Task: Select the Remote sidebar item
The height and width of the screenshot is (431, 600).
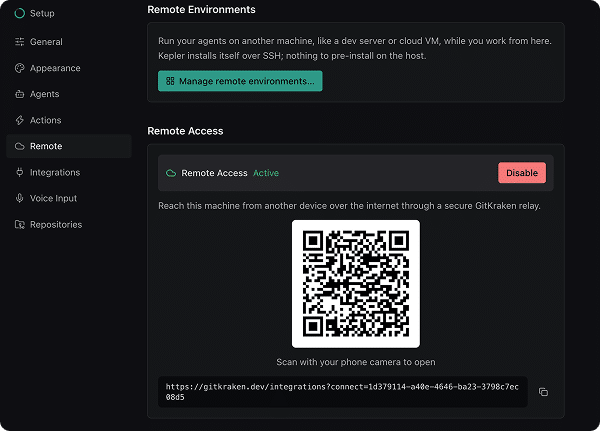Action: coord(68,146)
